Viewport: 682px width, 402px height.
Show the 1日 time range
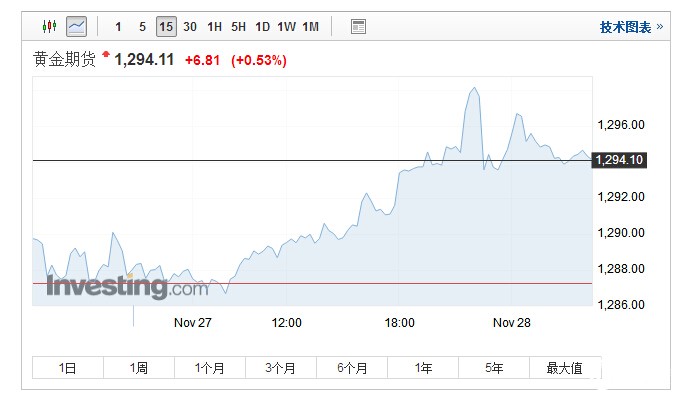click(x=68, y=368)
